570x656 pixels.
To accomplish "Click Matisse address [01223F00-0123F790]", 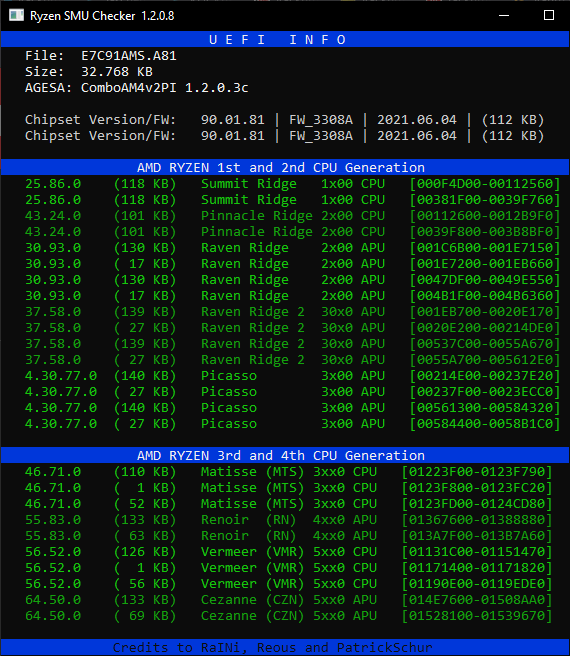I will [x=477, y=472].
